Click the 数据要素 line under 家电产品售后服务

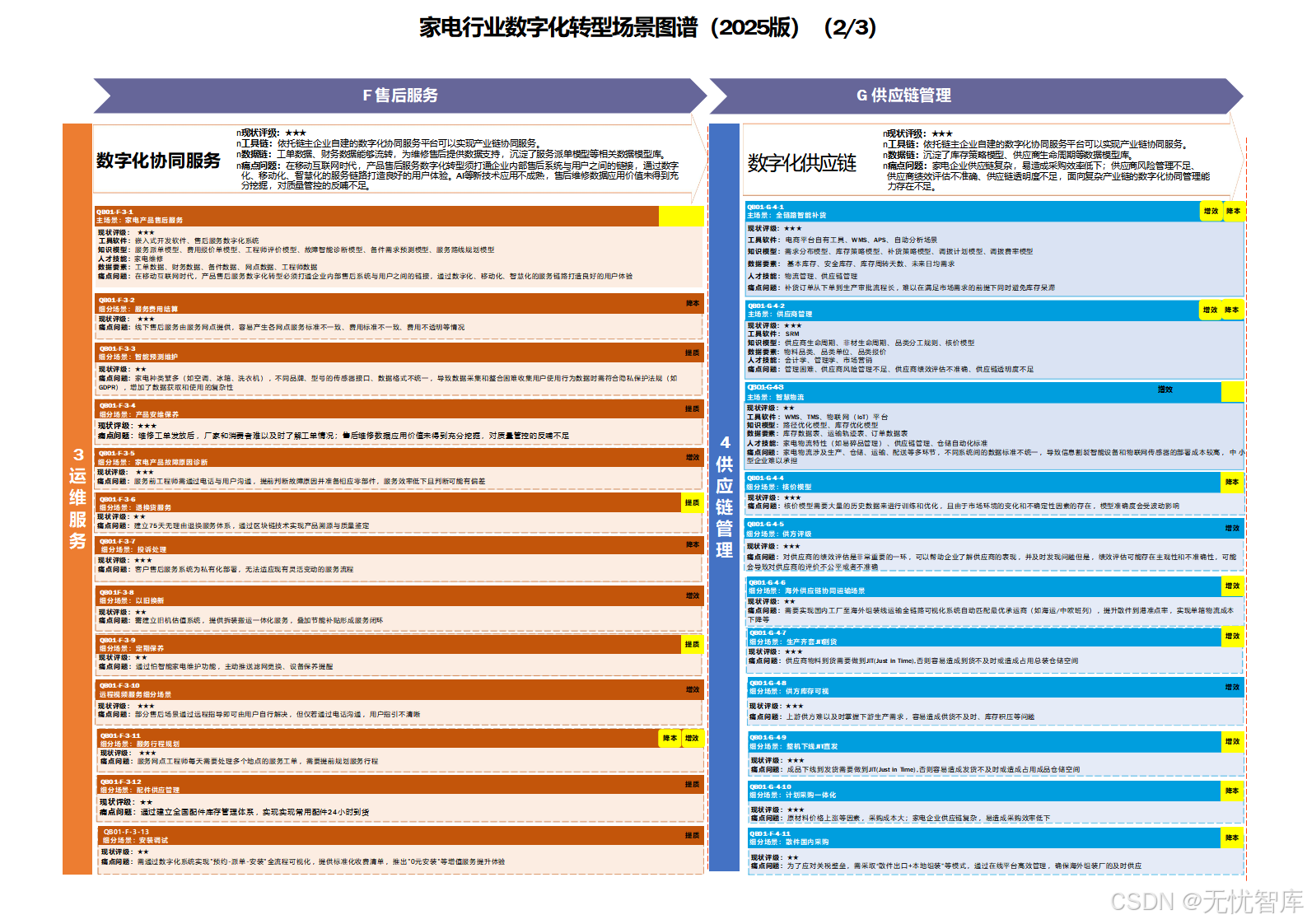(x=208, y=267)
